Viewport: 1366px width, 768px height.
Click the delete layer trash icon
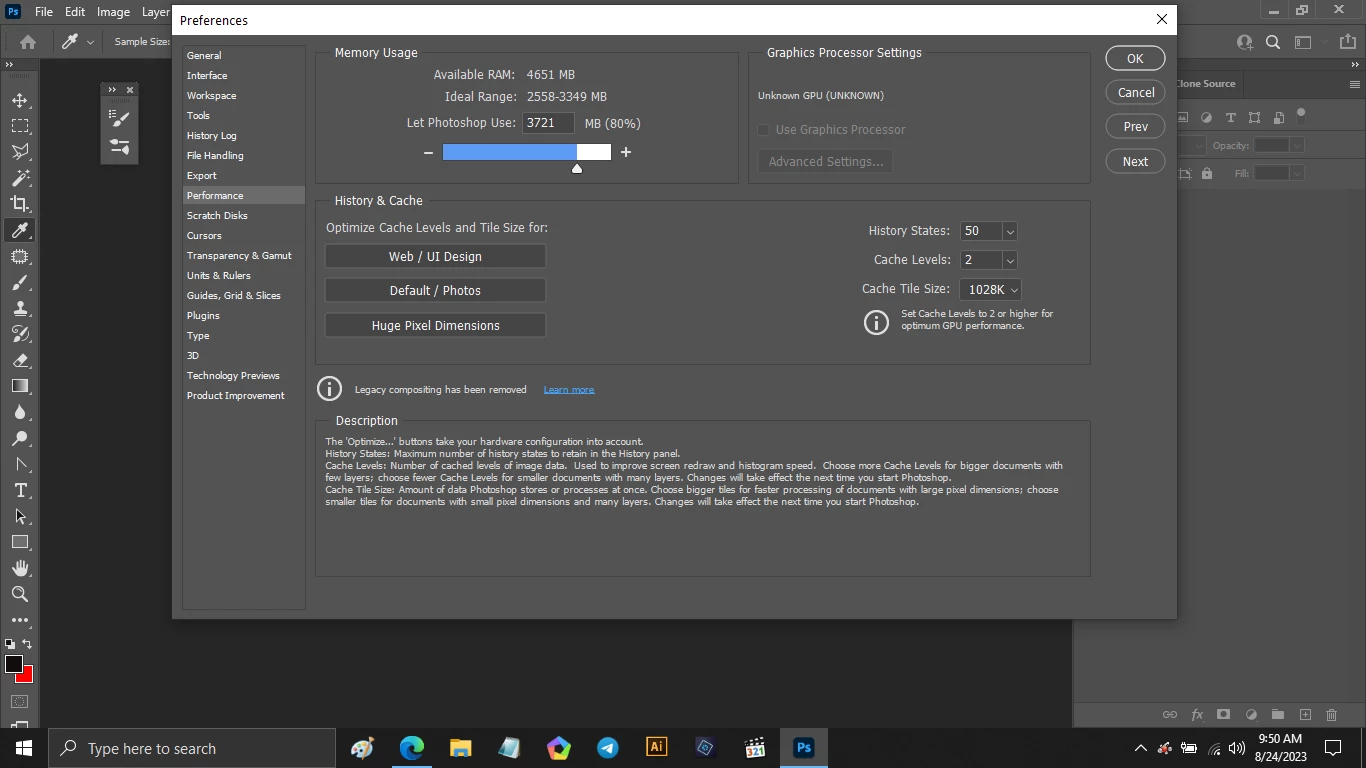click(x=1331, y=715)
